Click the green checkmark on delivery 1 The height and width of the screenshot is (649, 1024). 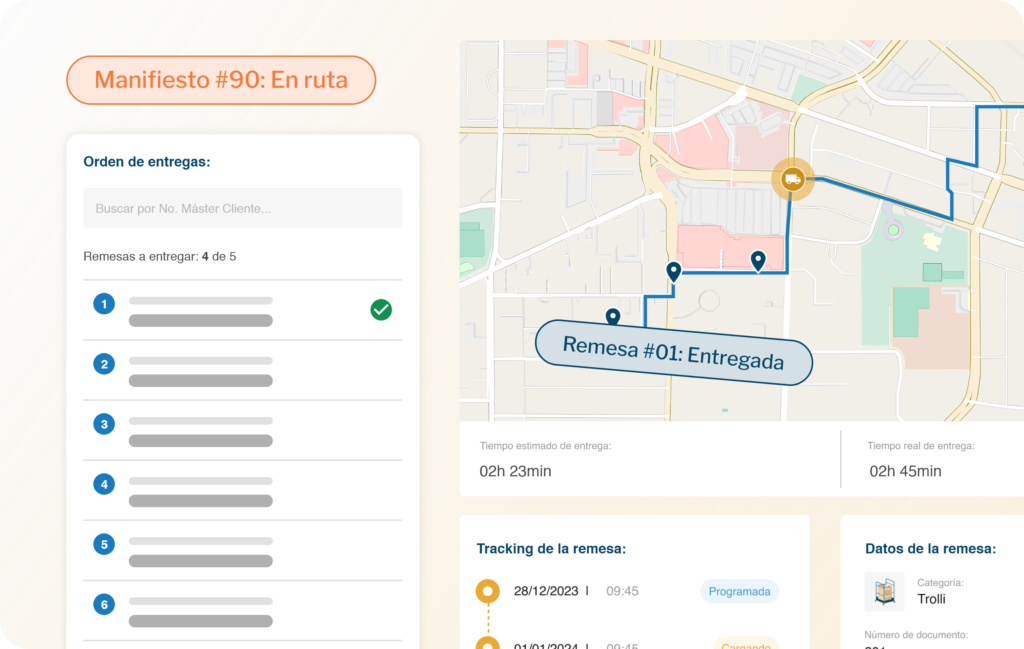tap(381, 310)
